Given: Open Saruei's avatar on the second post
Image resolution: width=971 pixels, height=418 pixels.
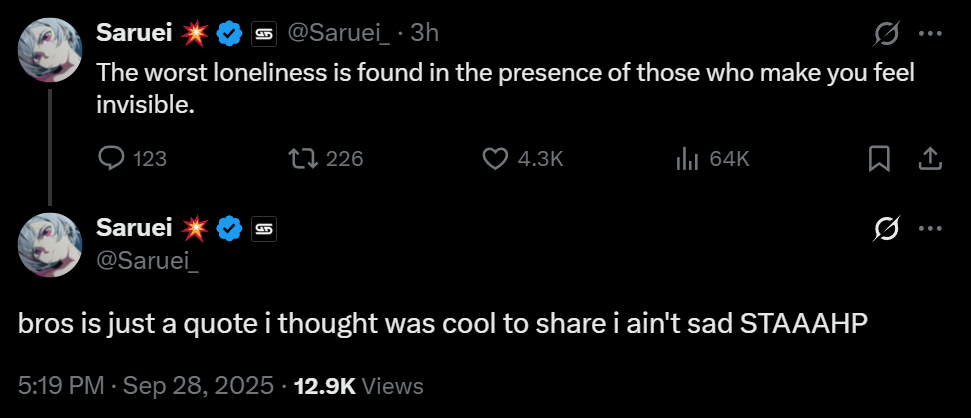Looking at the screenshot, I should coord(49,245).
